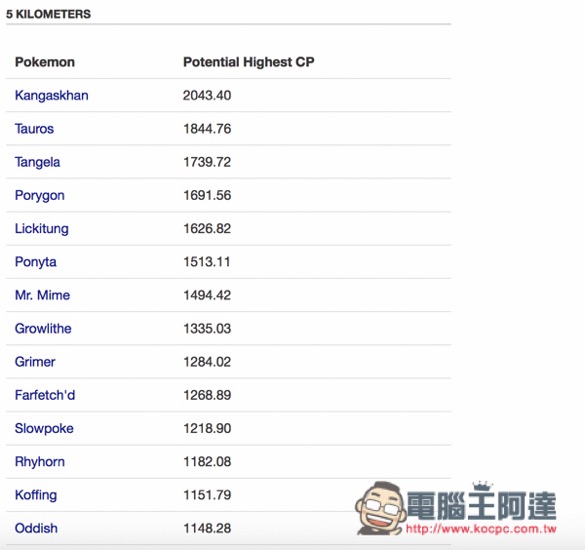Click the Koffing link
The image size is (585, 550).
point(36,495)
